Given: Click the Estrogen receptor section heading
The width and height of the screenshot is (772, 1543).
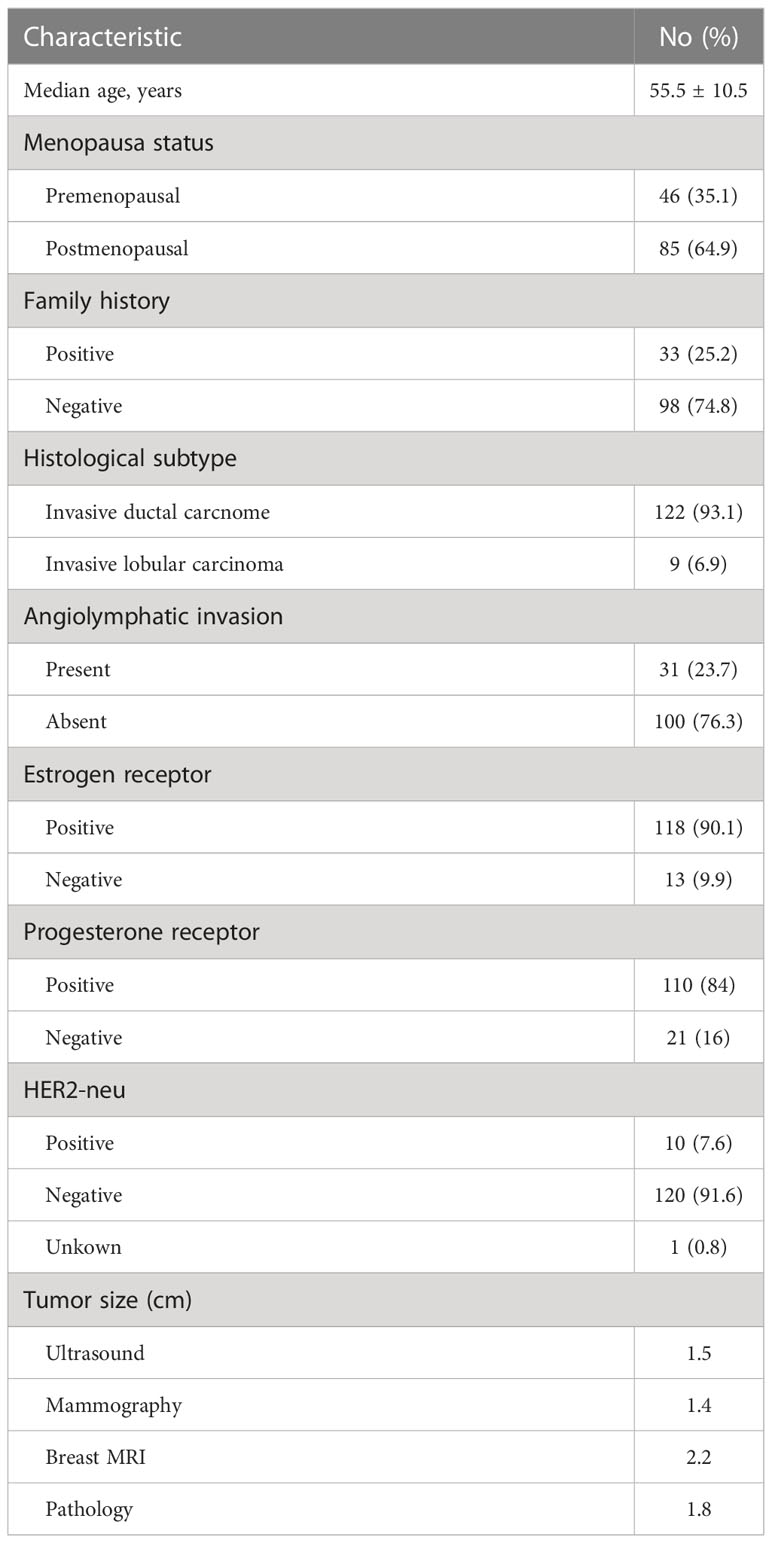Looking at the screenshot, I should pyautogui.click(x=117, y=775).
